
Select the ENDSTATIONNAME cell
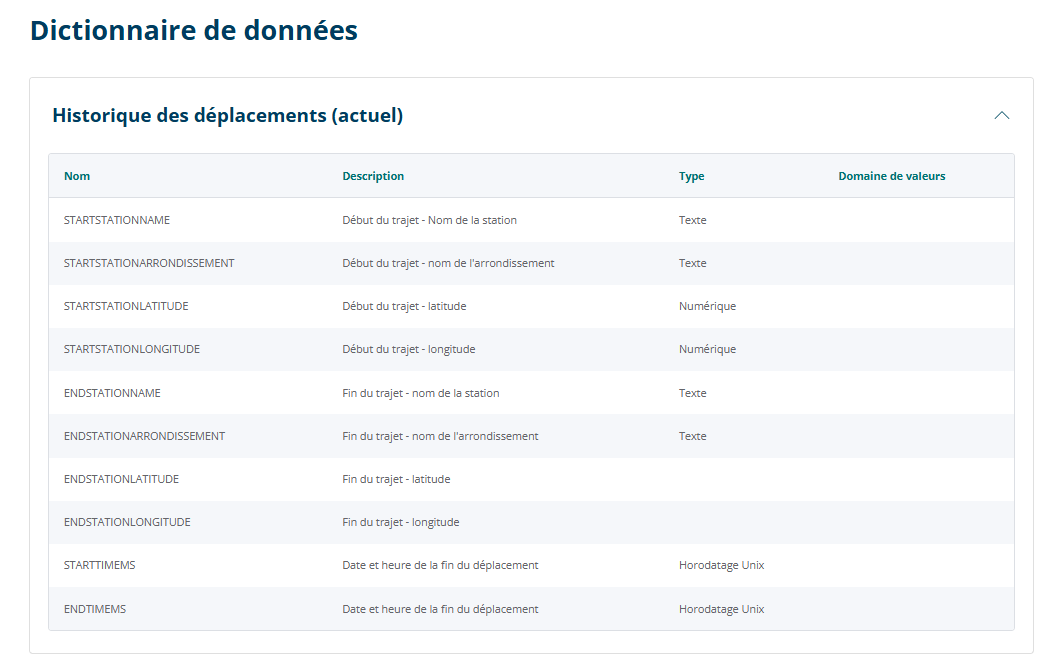(112, 393)
